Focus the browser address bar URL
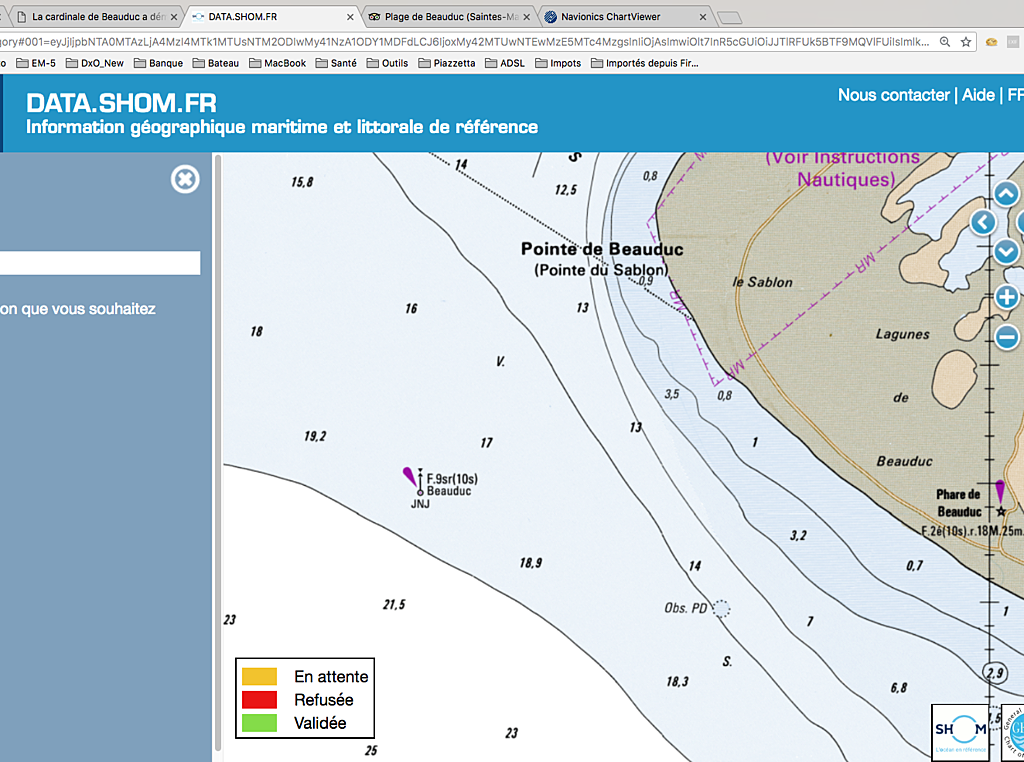1024x762 pixels. (x=464, y=42)
